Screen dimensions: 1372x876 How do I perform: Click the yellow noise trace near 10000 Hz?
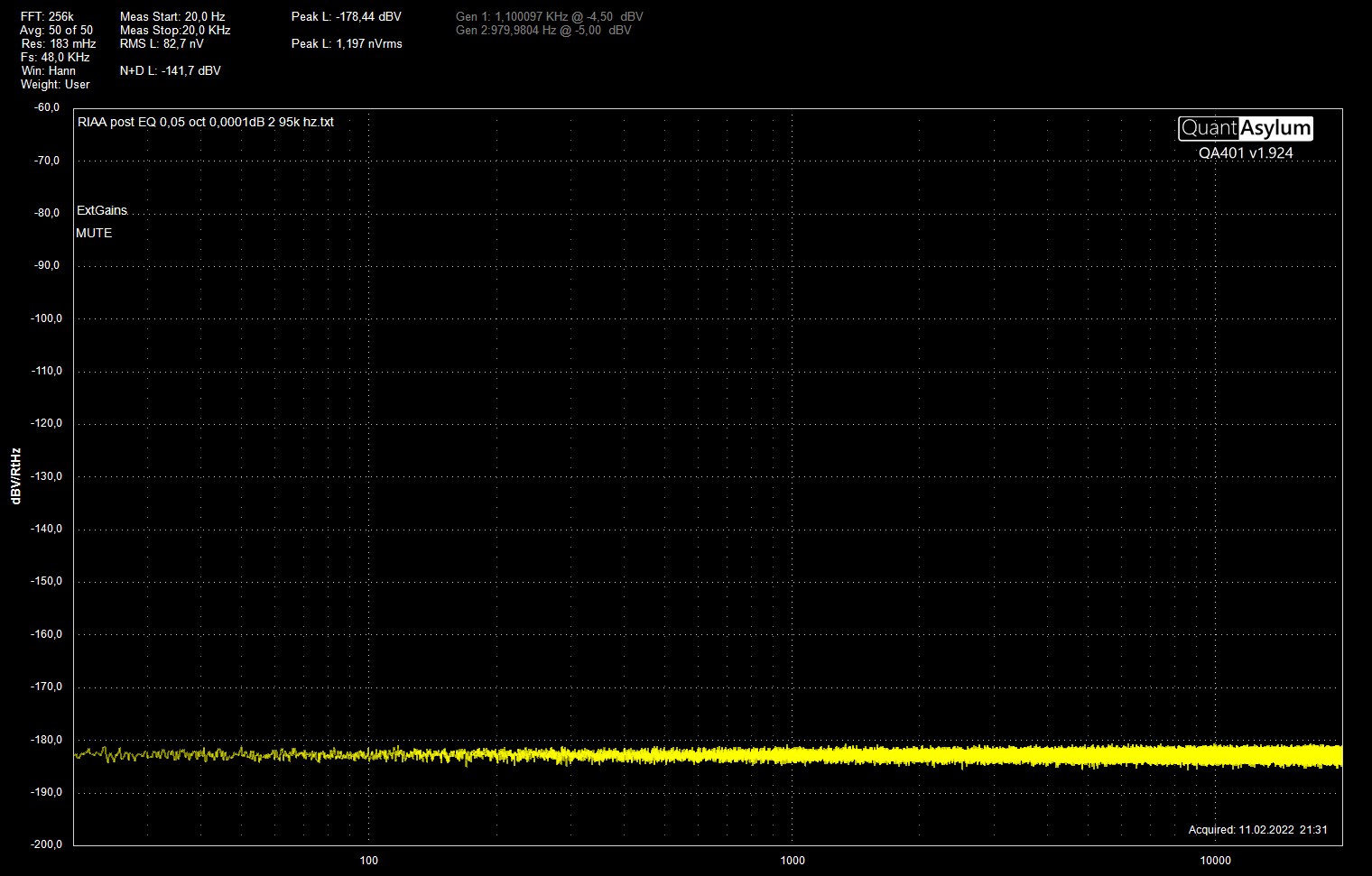point(1216,756)
